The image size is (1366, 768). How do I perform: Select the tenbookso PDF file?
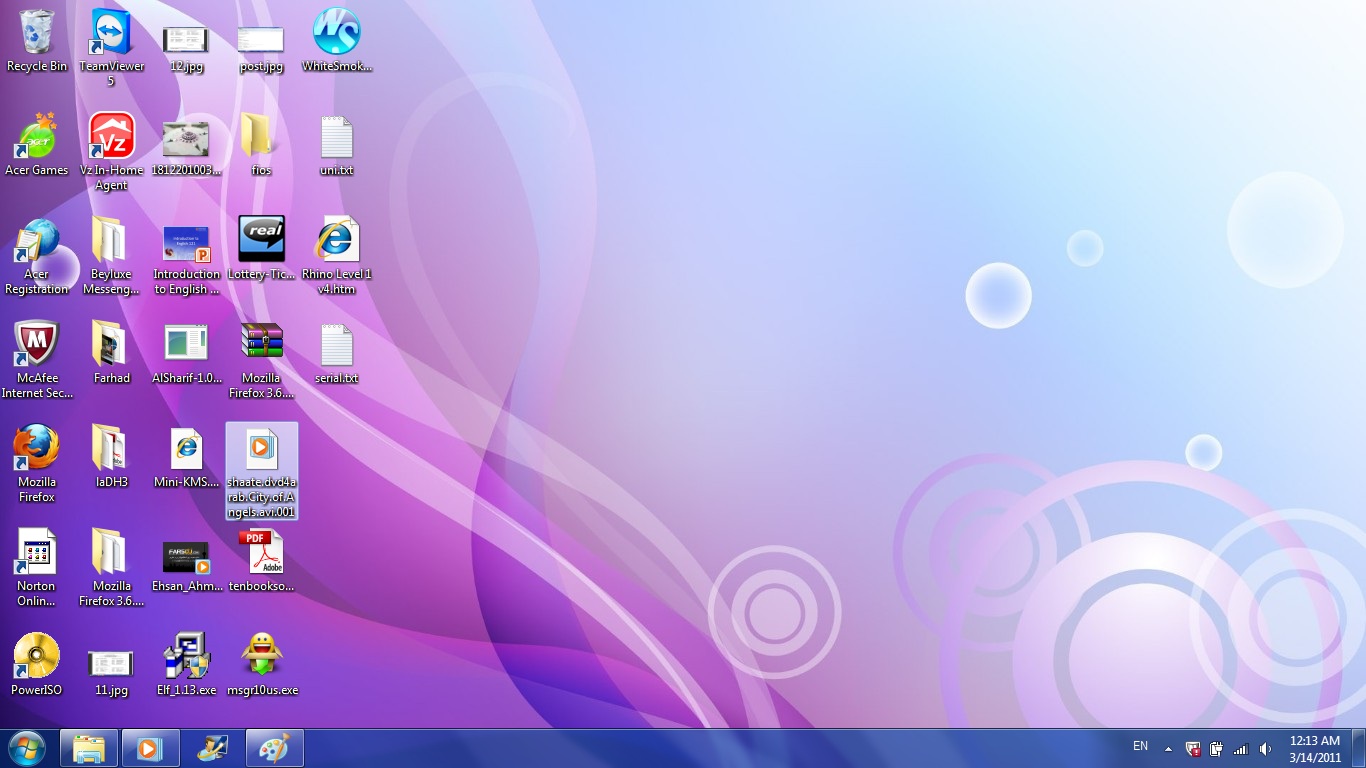(261, 553)
